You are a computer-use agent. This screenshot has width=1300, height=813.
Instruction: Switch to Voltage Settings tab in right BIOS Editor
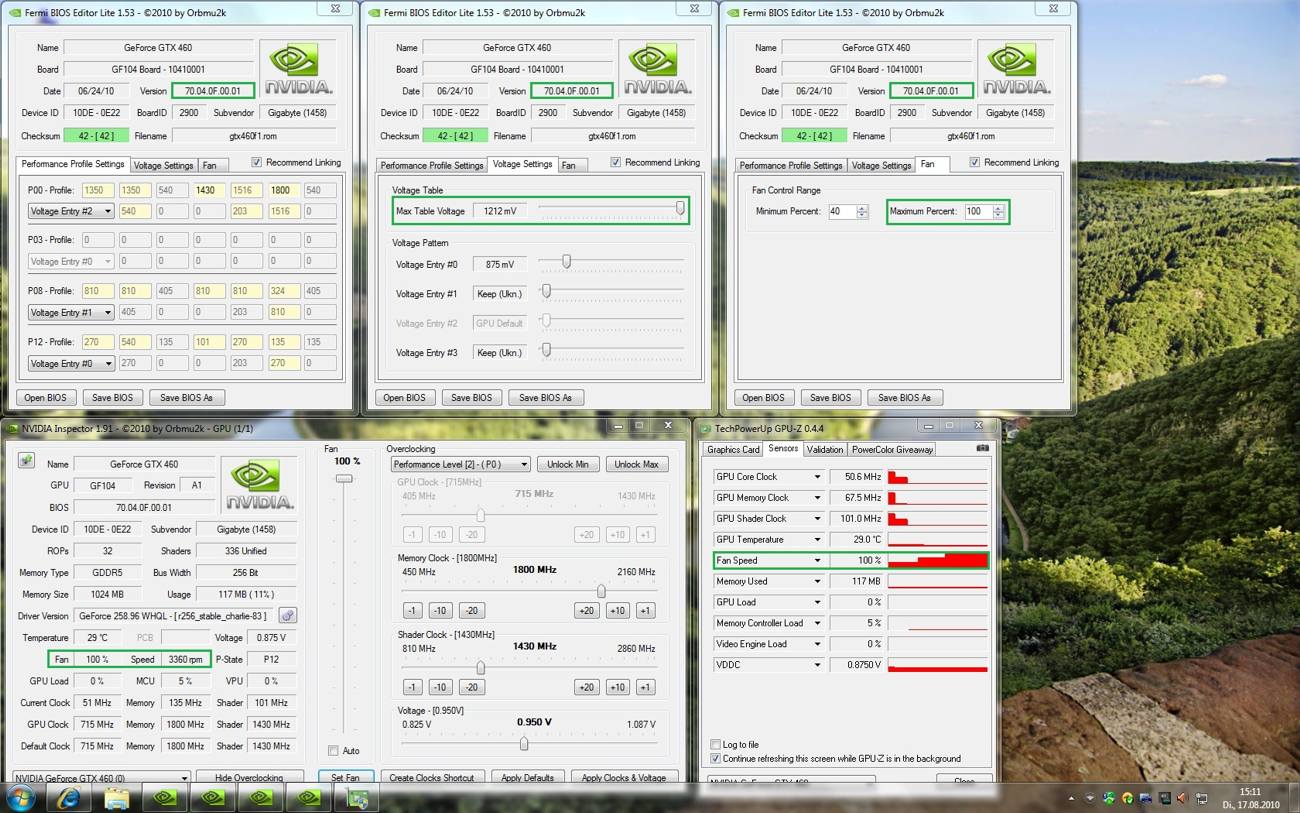pos(881,165)
